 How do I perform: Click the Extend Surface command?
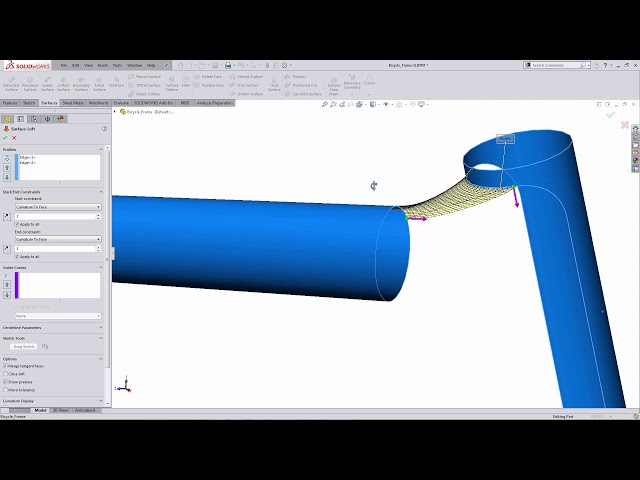(246, 76)
